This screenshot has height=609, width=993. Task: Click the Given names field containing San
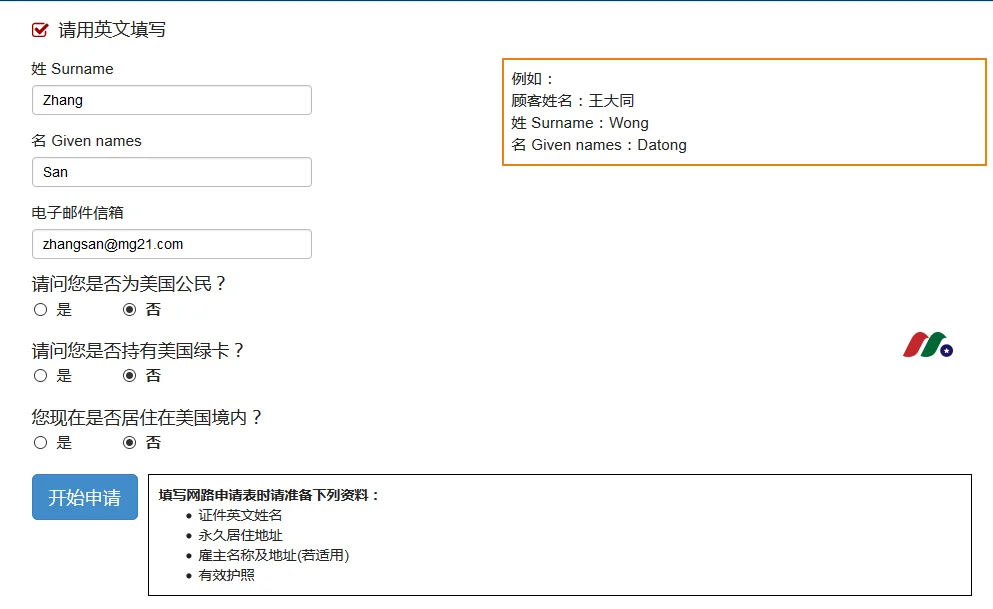point(172,172)
